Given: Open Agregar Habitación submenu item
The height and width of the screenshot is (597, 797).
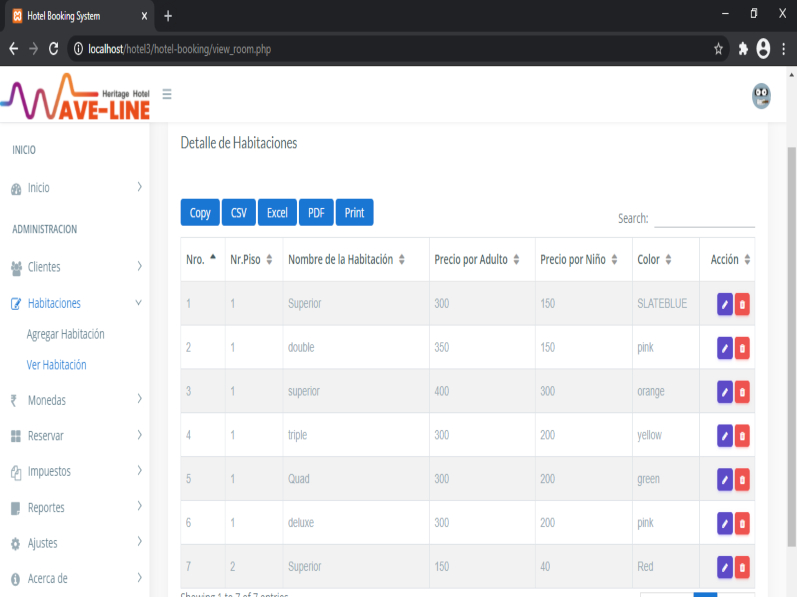Looking at the screenshot, I should pos(65,334).
